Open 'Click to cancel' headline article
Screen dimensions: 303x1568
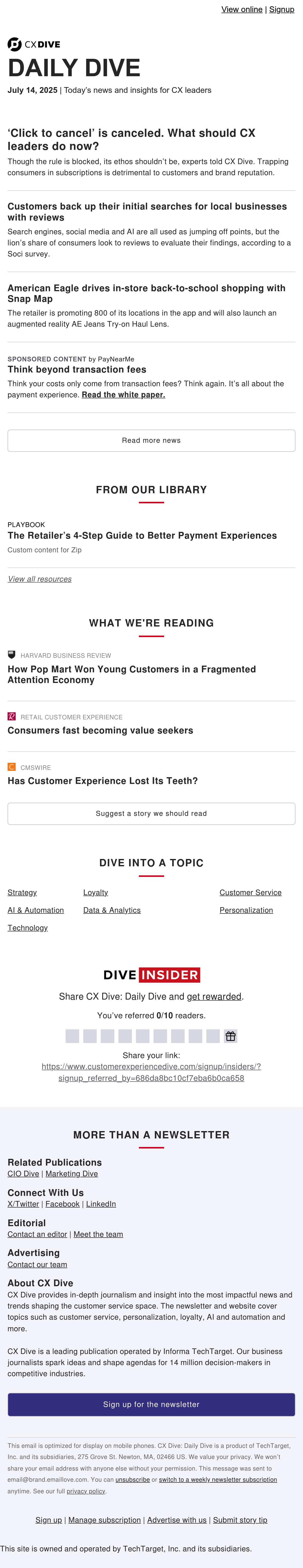(x=131, y=139)
